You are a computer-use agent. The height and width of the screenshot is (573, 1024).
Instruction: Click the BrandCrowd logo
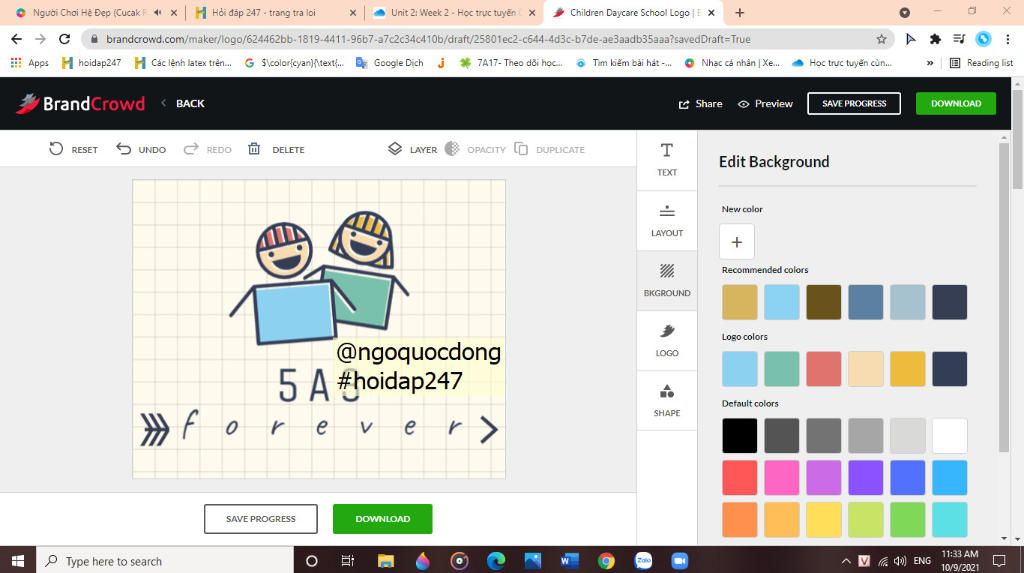point(80,103)
